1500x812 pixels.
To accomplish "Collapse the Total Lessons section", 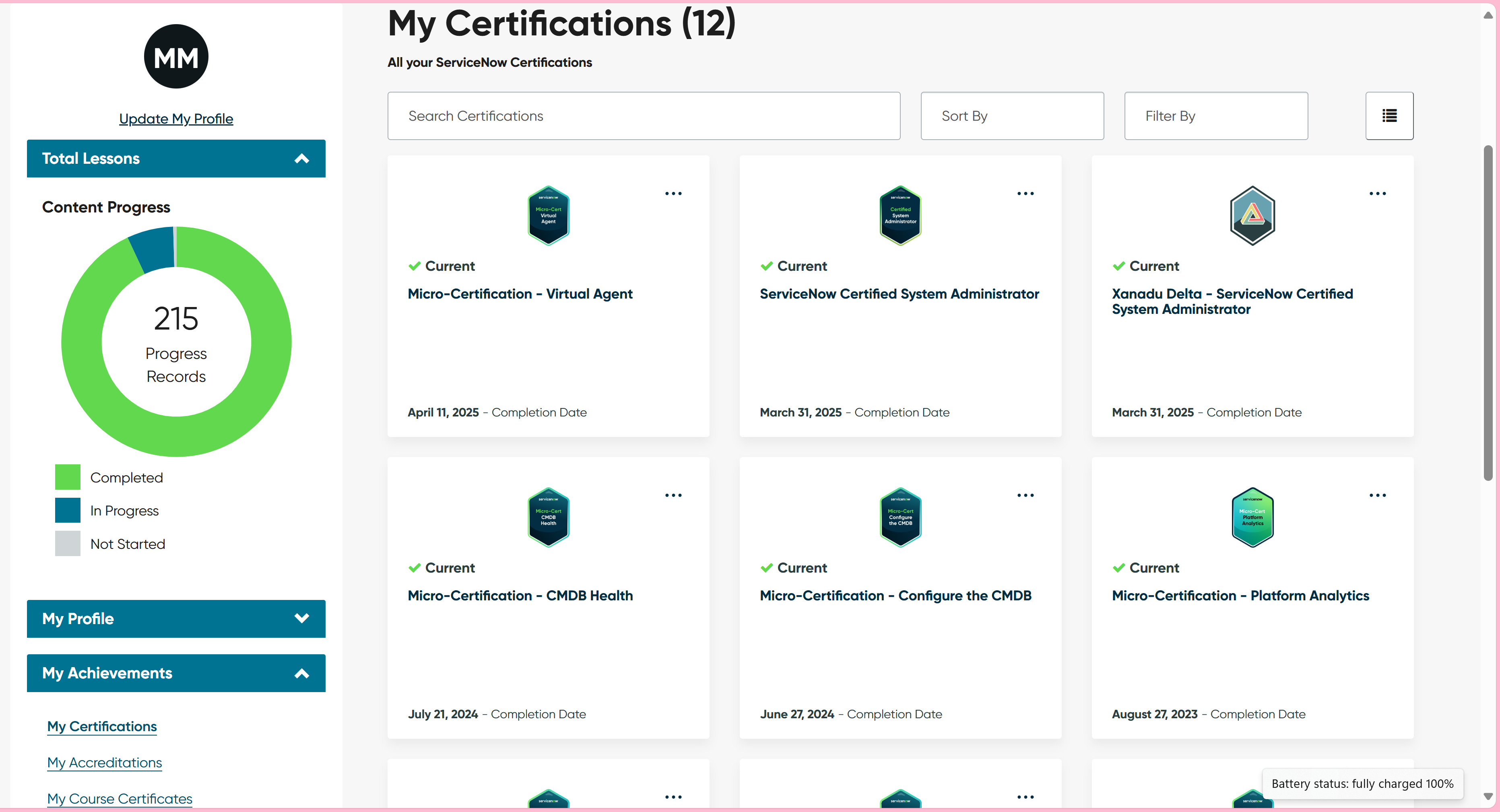I will tap(301, 158).
